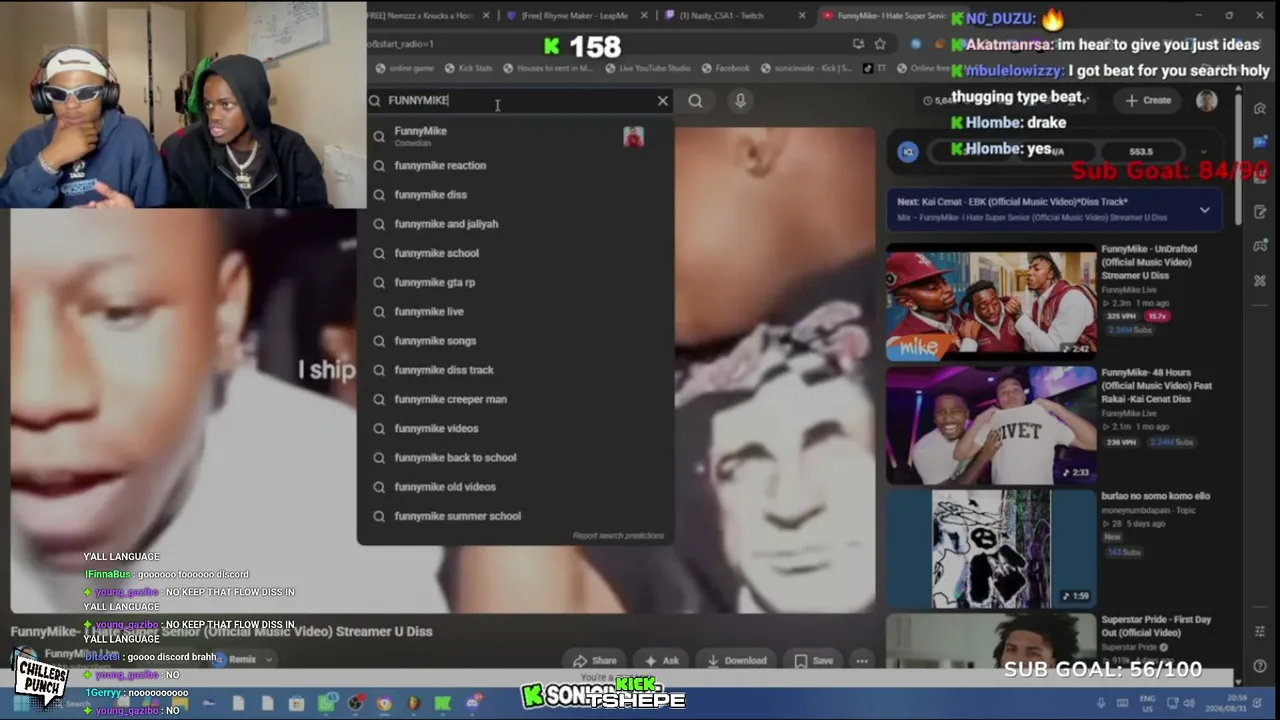Open the browser sidebar compose note icon
1280x720 pixels.
pos(1260,211)
